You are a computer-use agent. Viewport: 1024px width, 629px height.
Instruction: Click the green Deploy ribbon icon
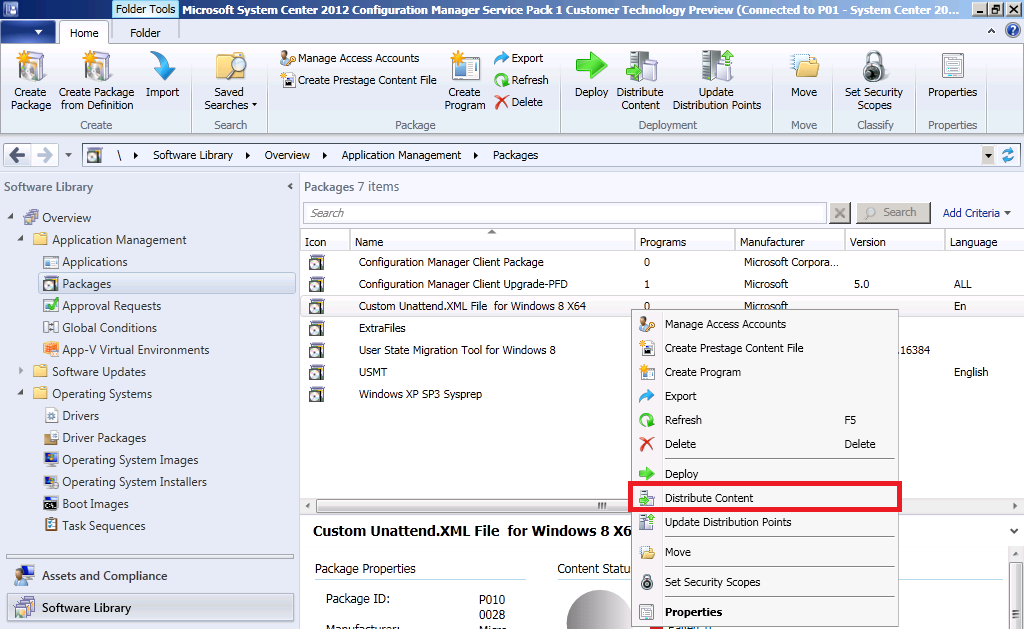click(x=591, y=74)
